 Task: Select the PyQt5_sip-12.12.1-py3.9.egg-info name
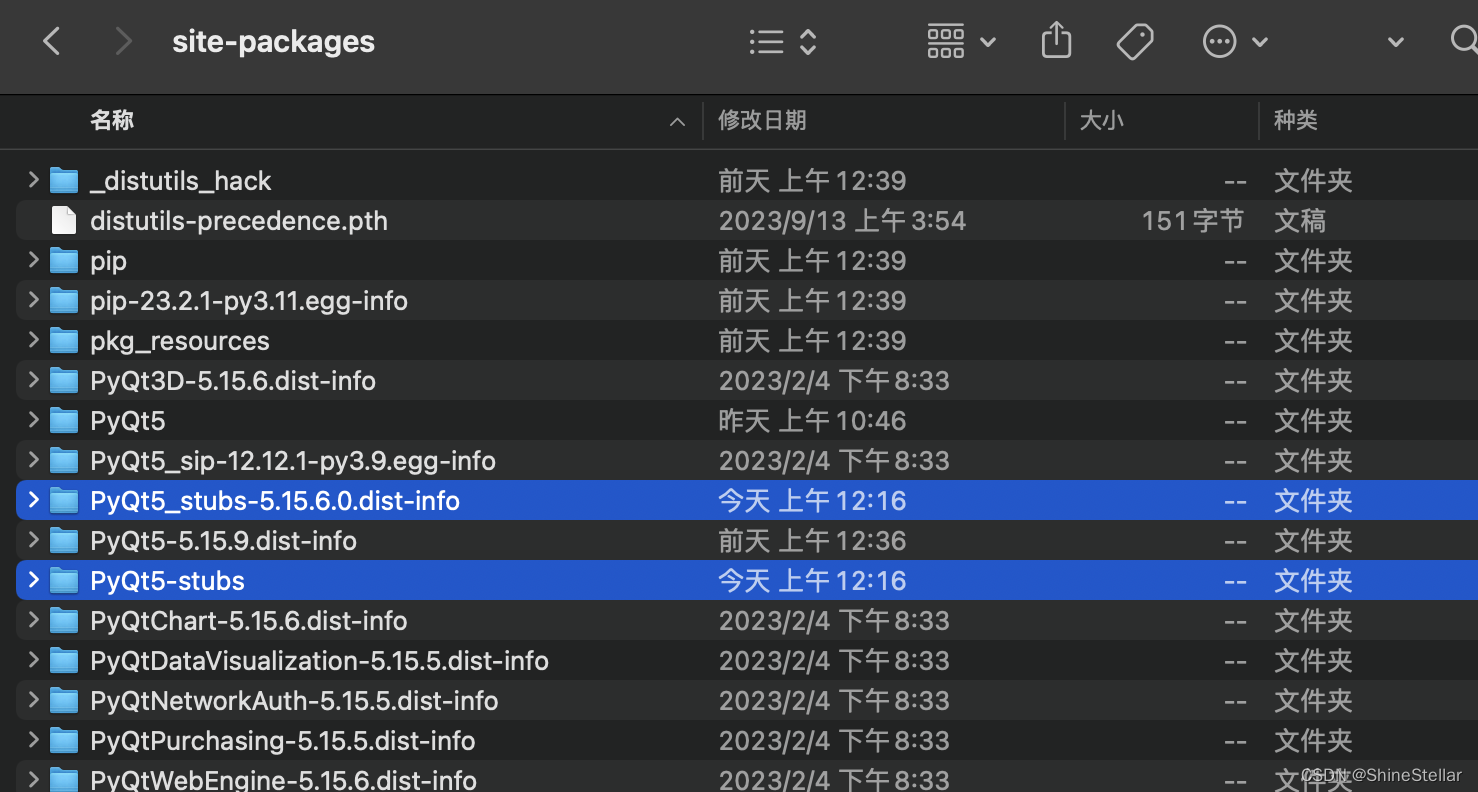pyautogui.click(x=293, y=461)
